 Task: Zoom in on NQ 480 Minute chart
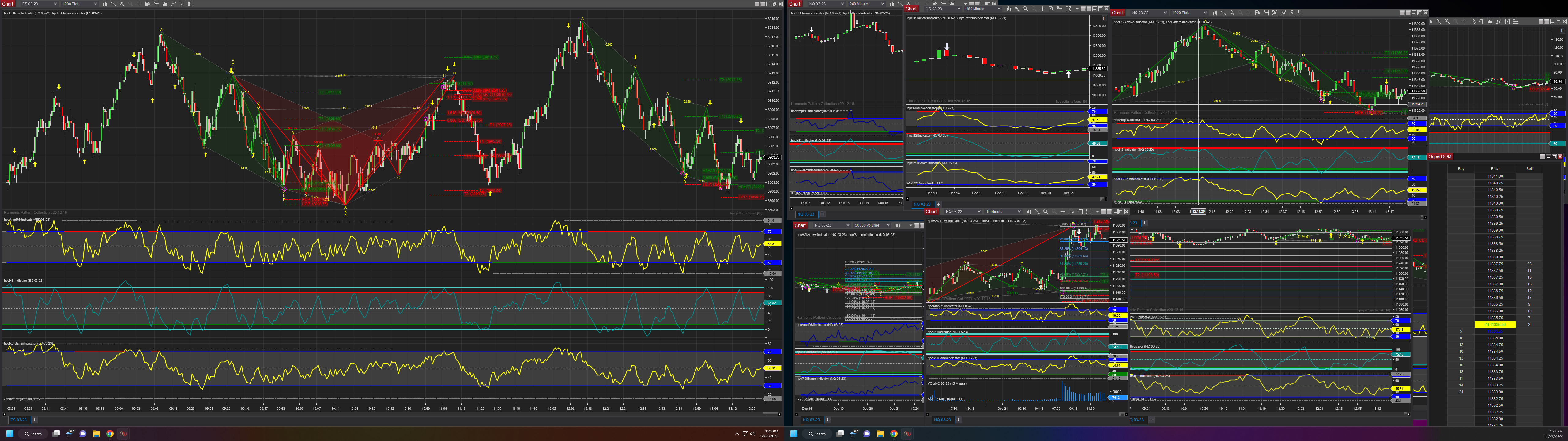click(1026, 9)
